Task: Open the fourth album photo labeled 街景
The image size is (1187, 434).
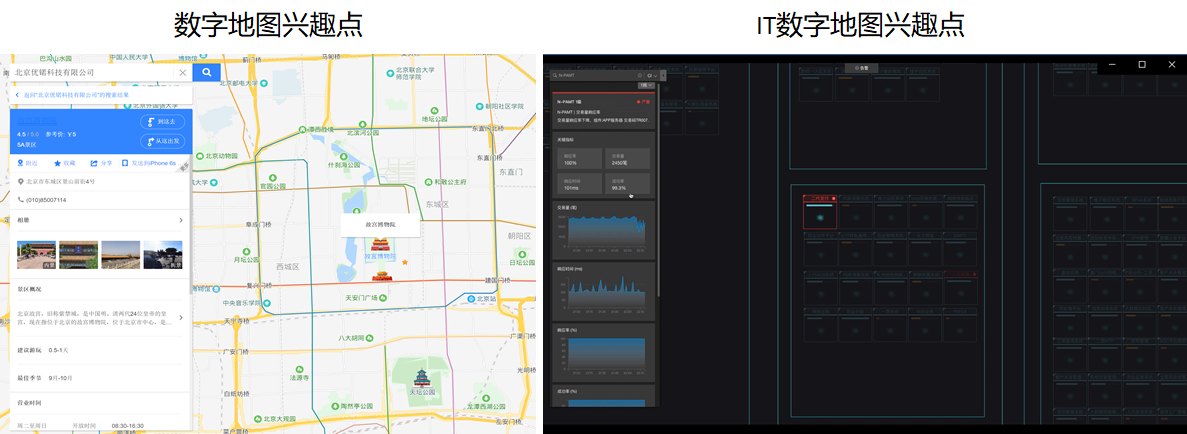Action: point(163,255)
